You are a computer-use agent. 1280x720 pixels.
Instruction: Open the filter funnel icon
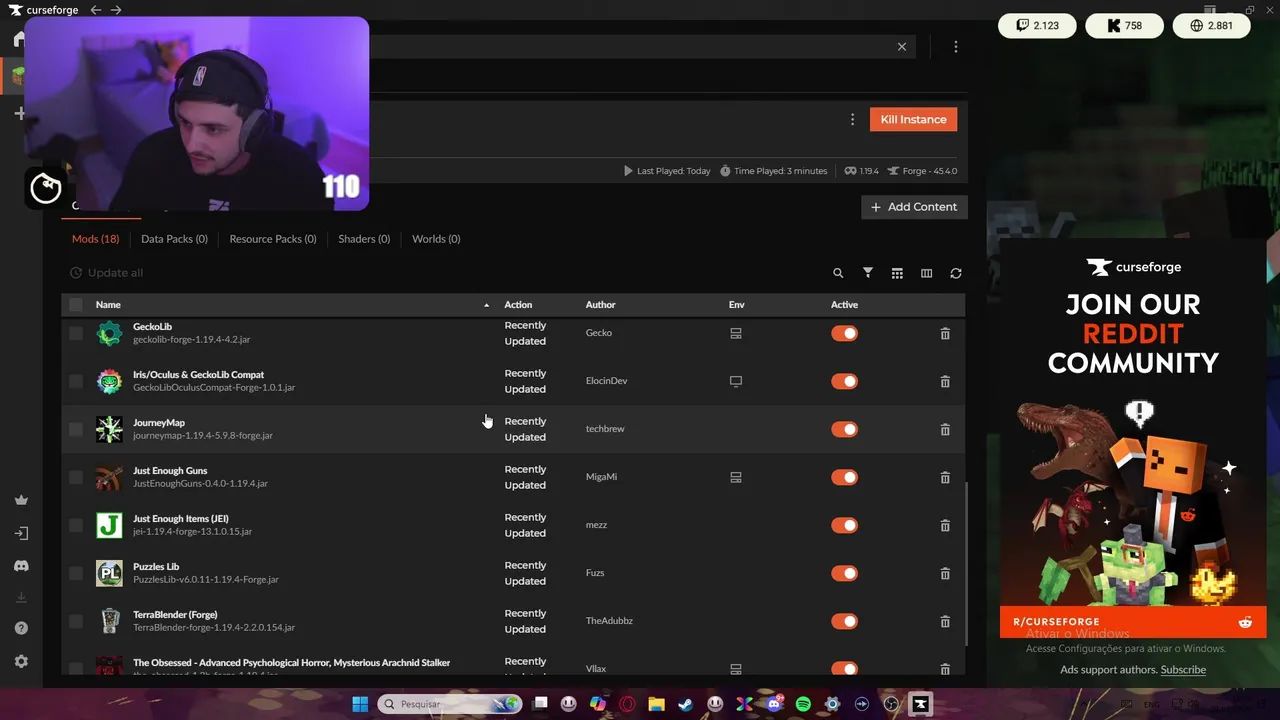[x=868, y=273]
